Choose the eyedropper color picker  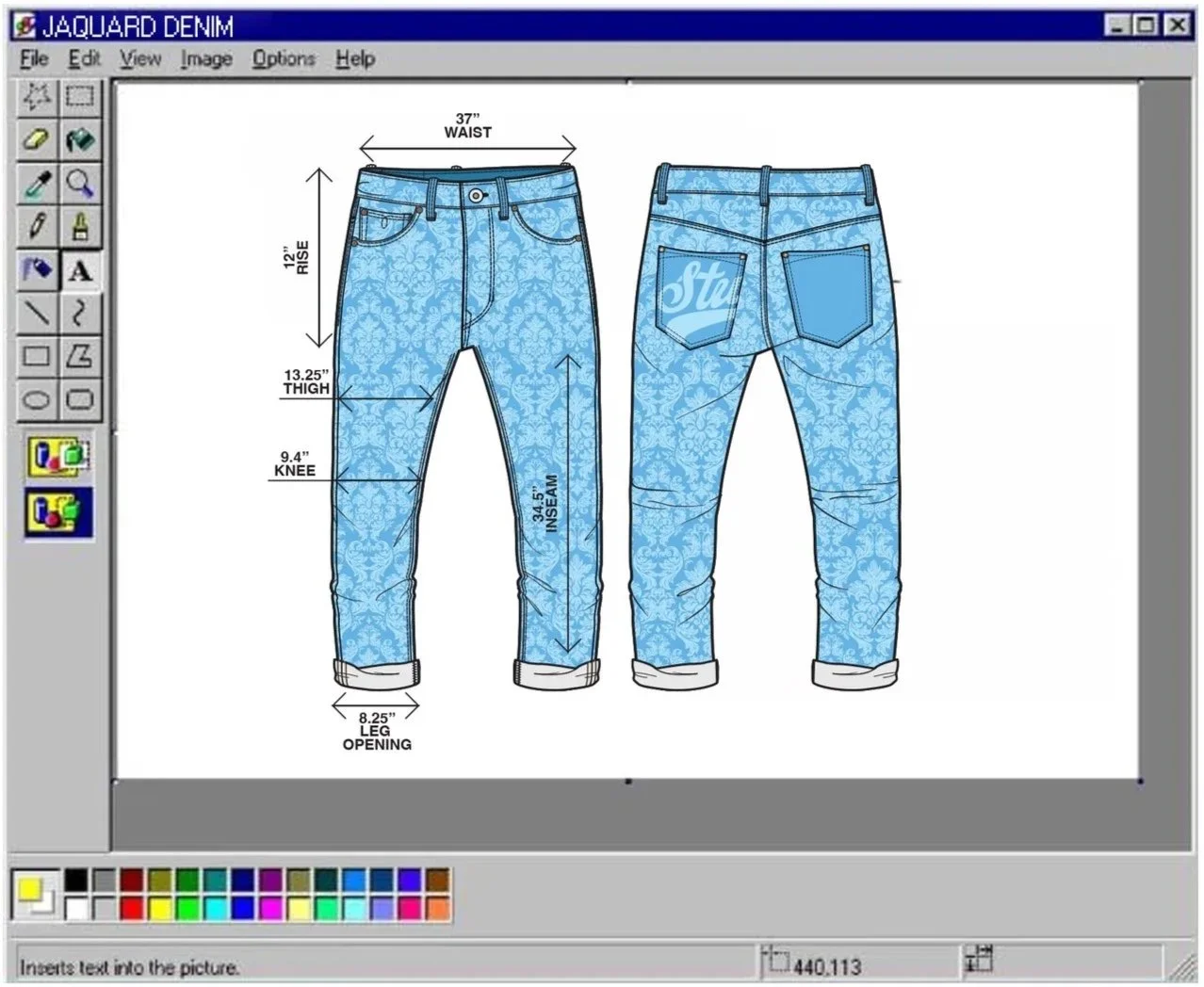(x=38, y=183)
